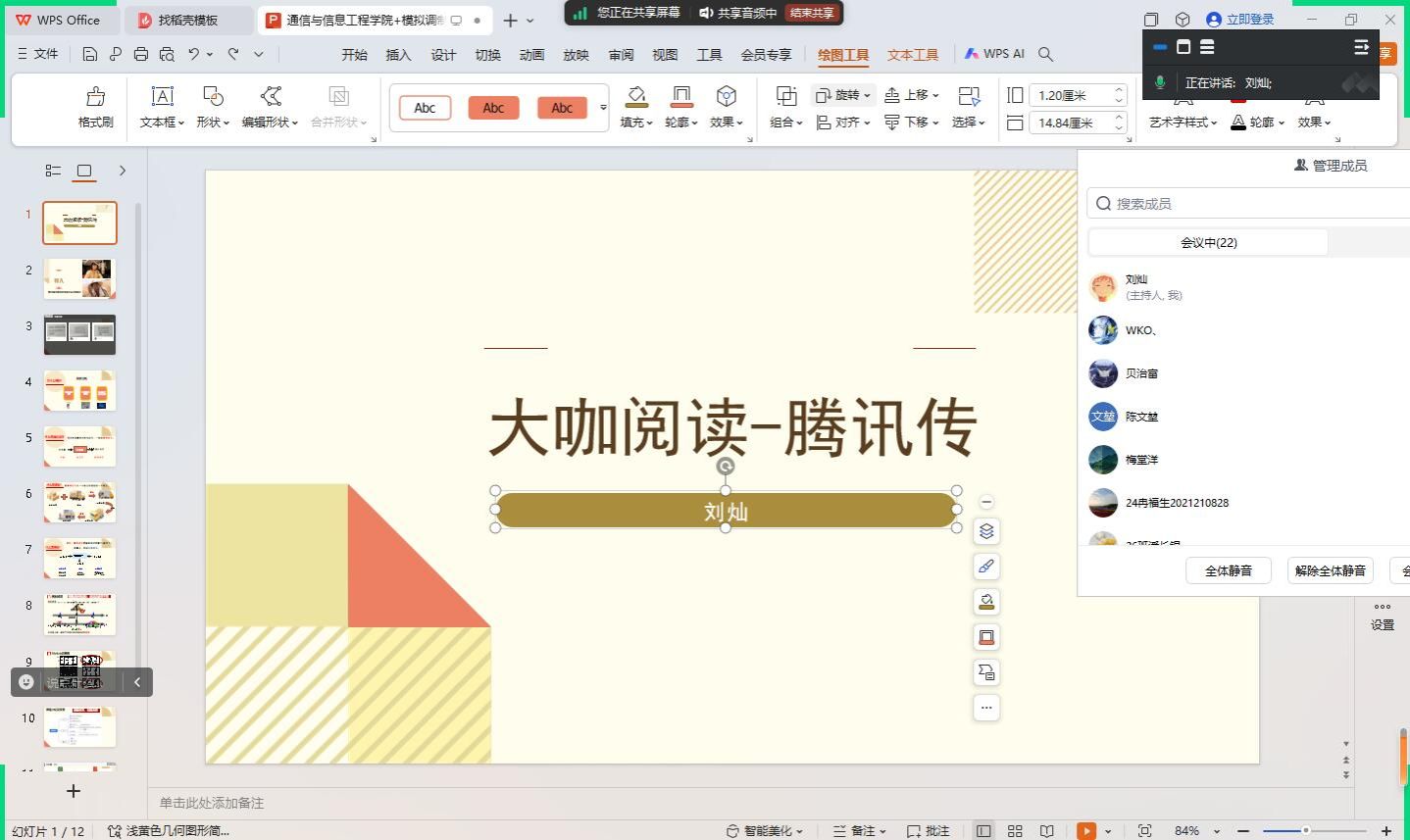The image size is (1410, 840).
Task: Switch to outline view in slide panel
Action: 53,171
